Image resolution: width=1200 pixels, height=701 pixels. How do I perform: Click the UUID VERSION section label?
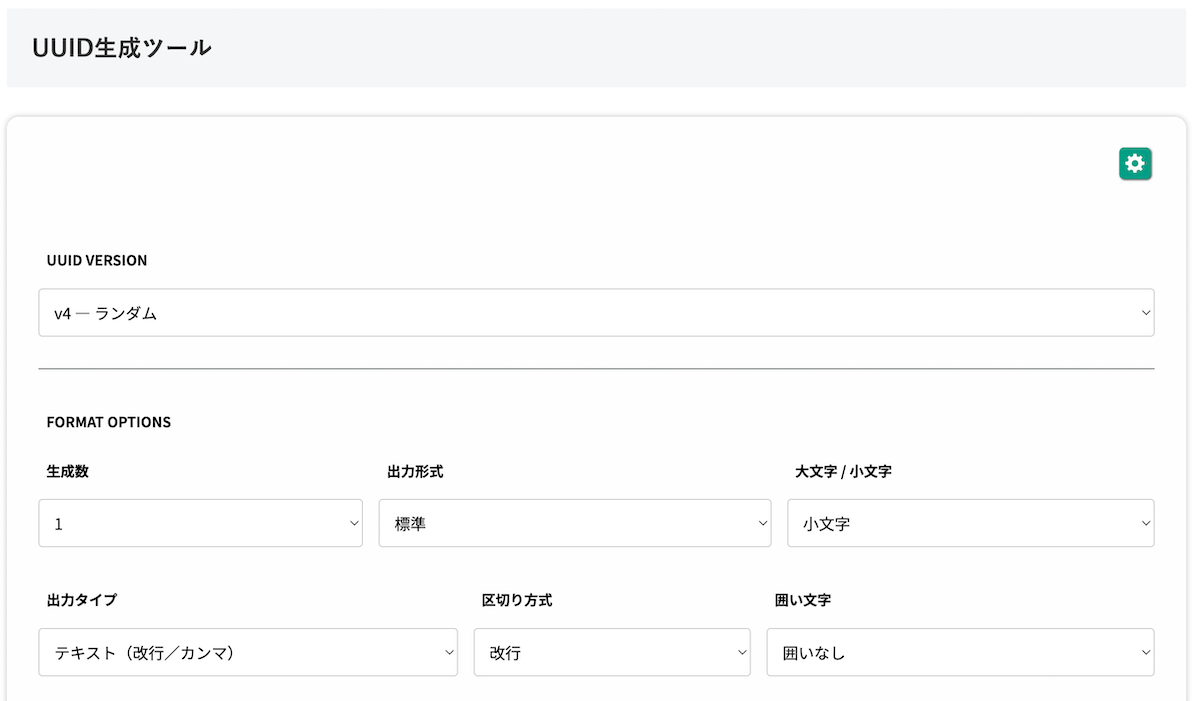[97, 260]
